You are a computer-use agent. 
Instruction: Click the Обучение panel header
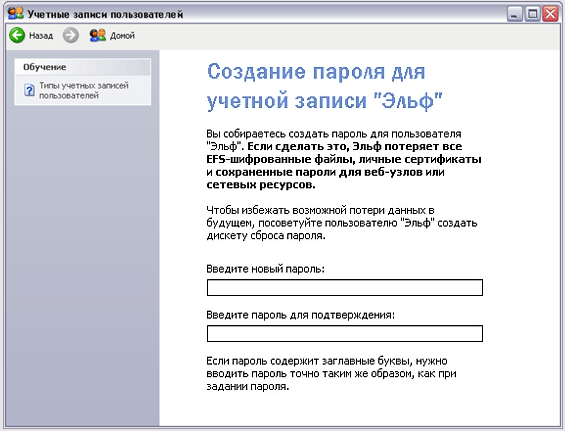[x=83, y=67]
